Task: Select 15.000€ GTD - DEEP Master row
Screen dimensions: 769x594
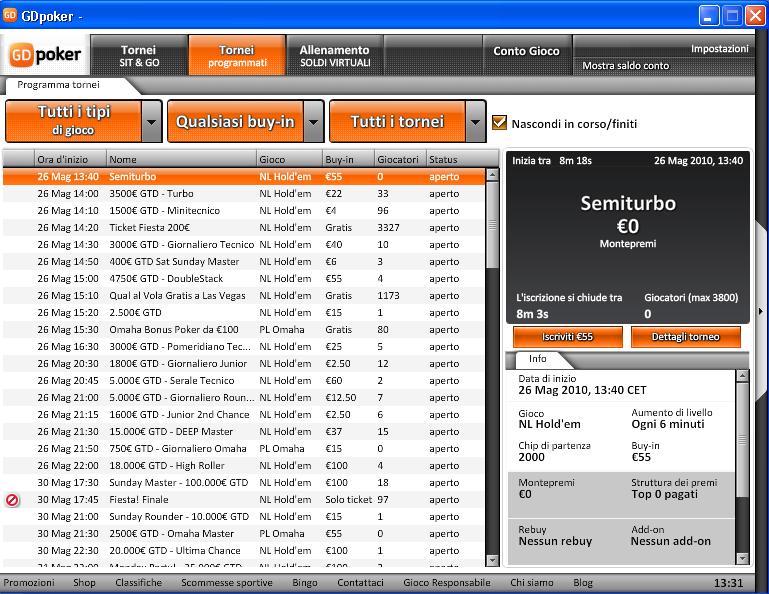Action: (244, 432)
